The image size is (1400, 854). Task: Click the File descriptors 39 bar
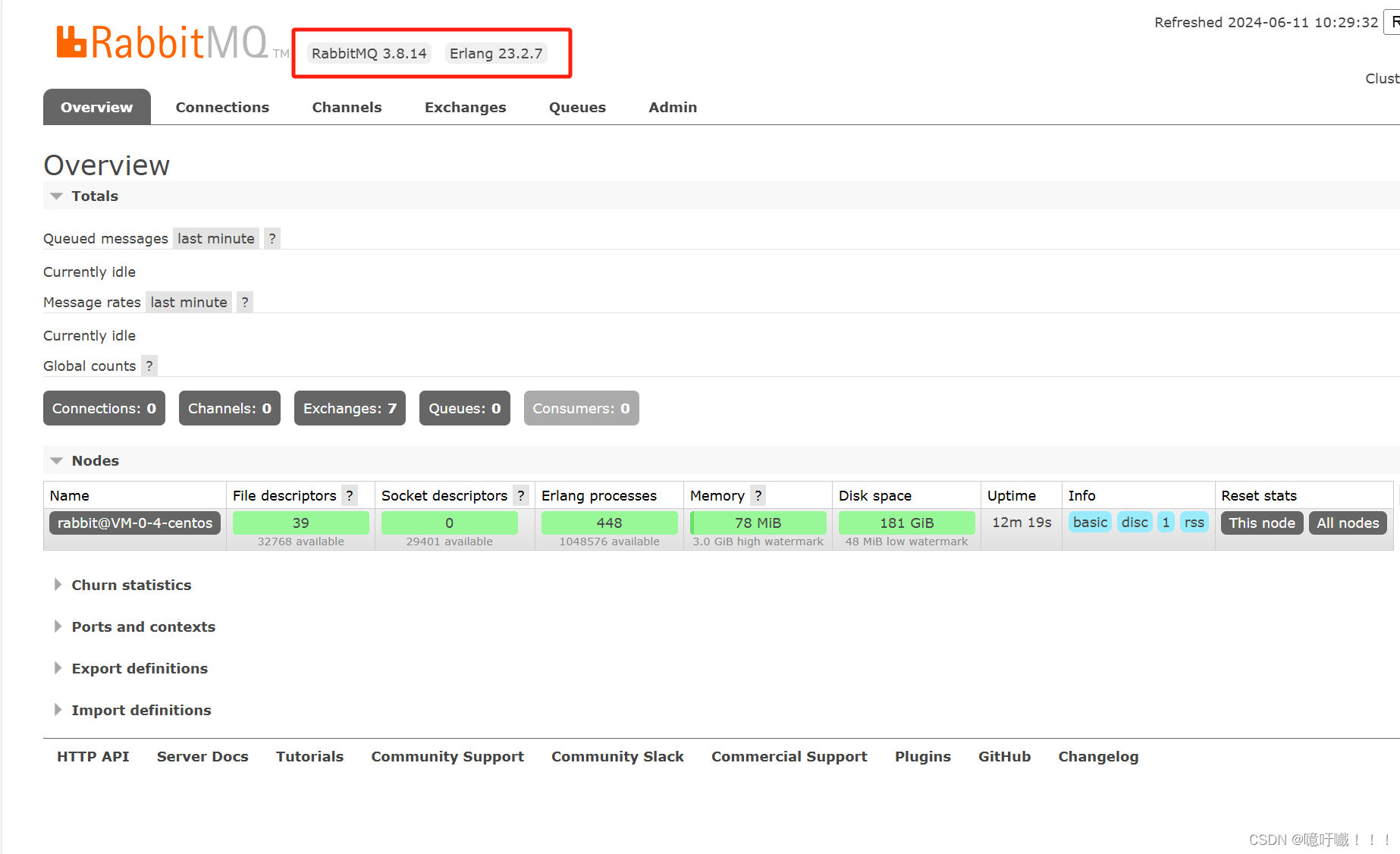pos(300,523)
